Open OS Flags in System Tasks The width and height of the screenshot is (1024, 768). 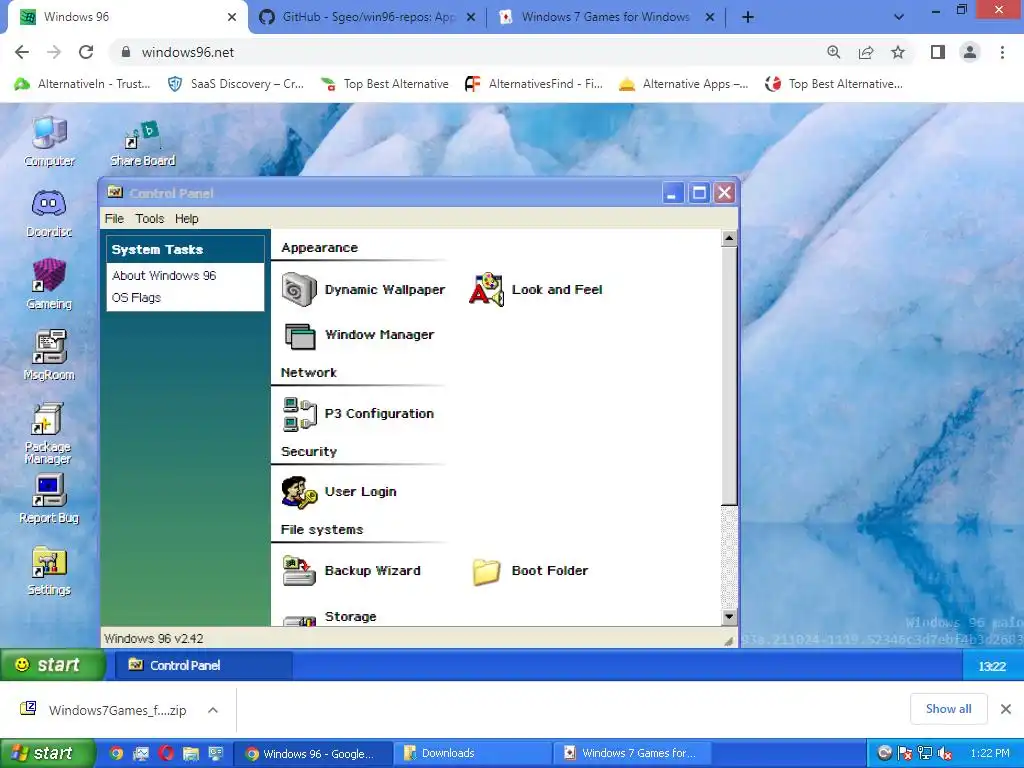pos(136,298)
